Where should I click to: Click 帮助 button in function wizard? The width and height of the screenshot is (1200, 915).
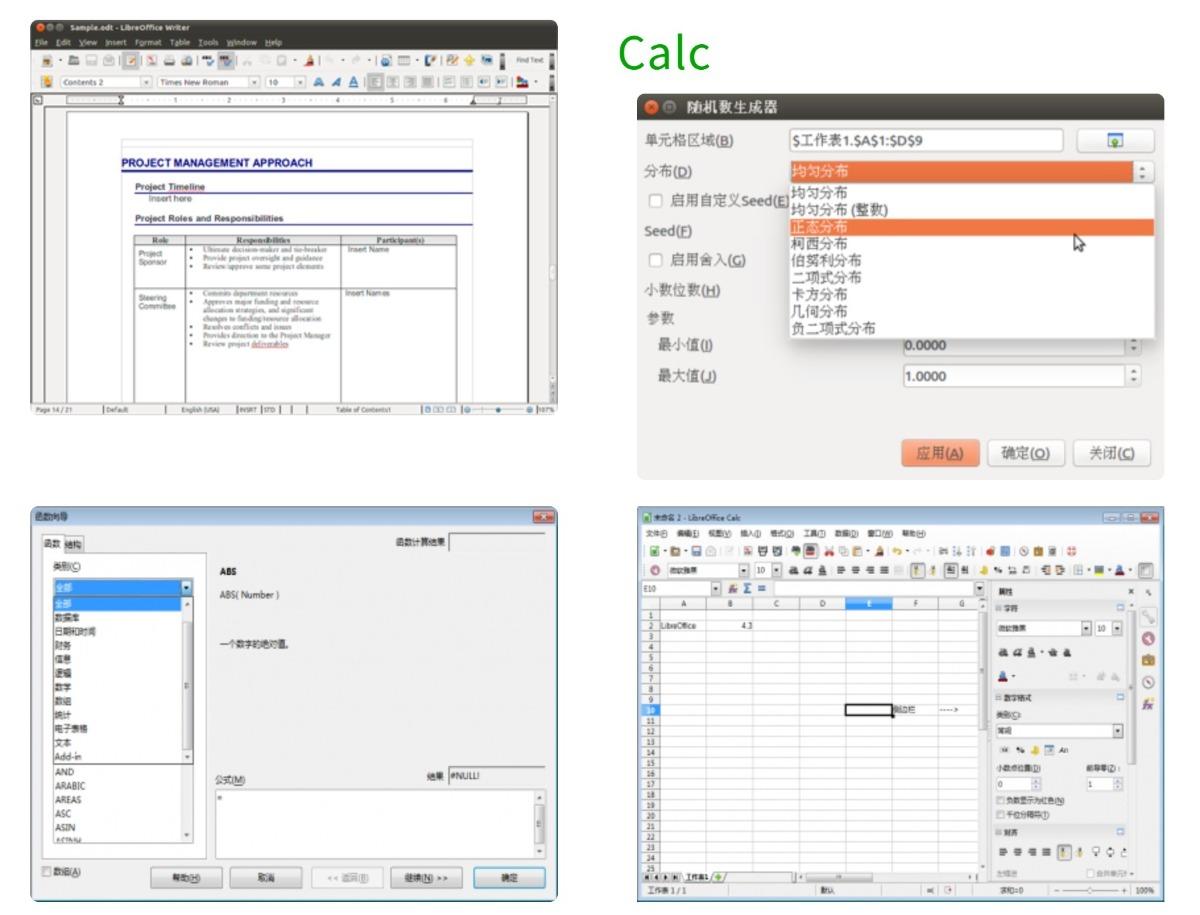(x=185, y=876)
